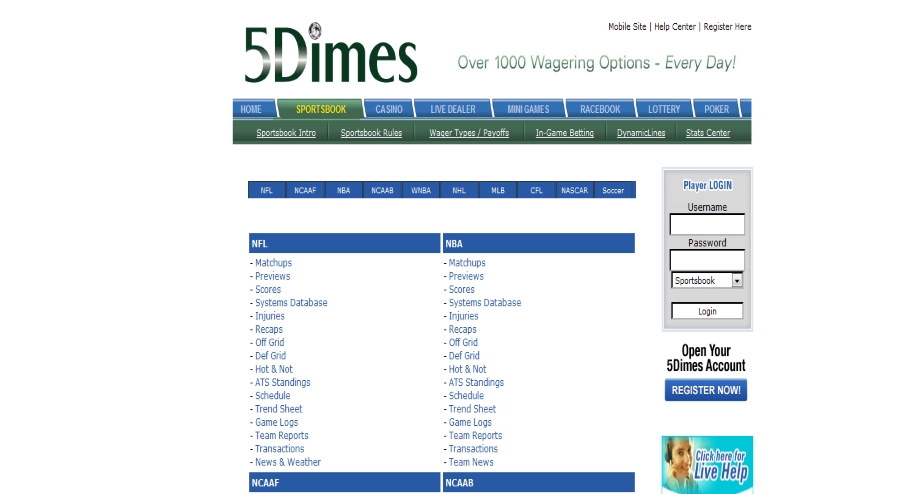Click the 5Dimes logo
The width and height of the screenshot is (900, 494).
coord(331,53)
